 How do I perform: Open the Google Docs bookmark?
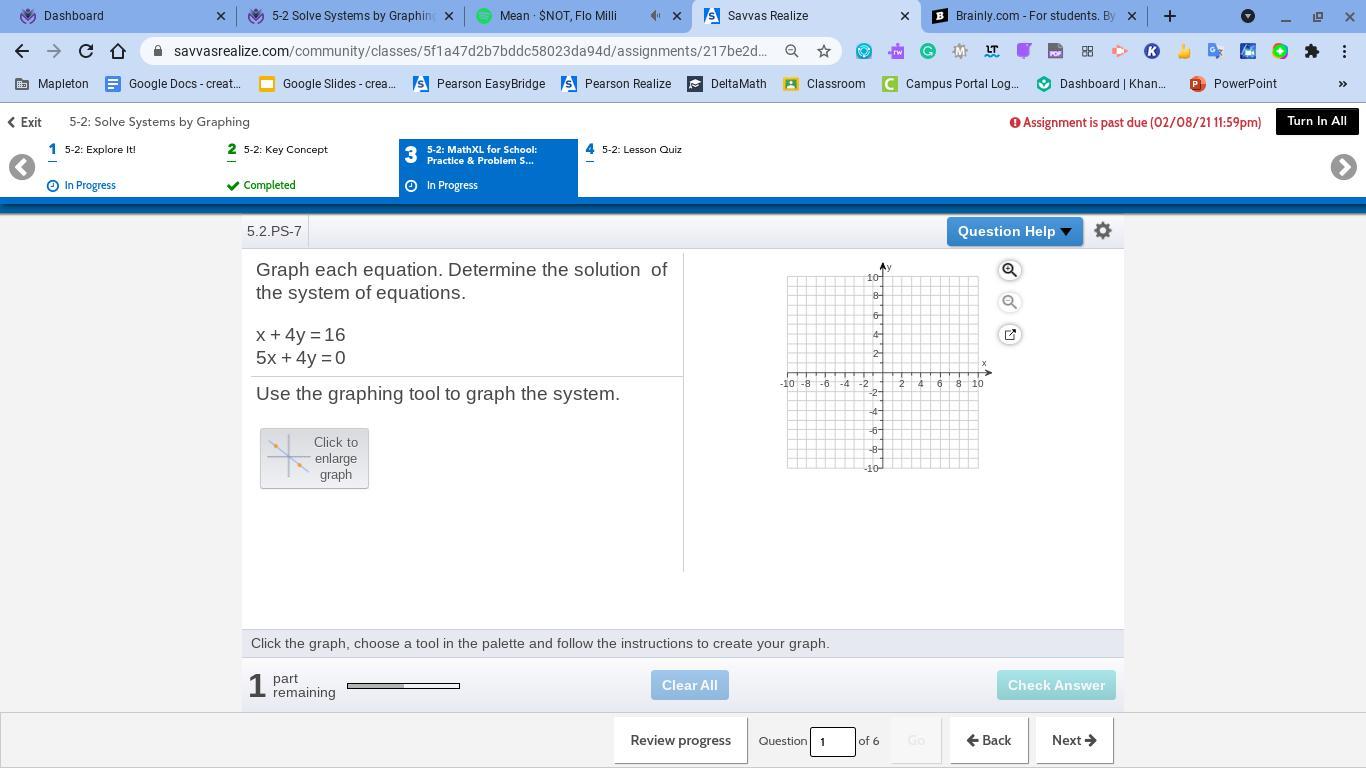coord(173,84)
